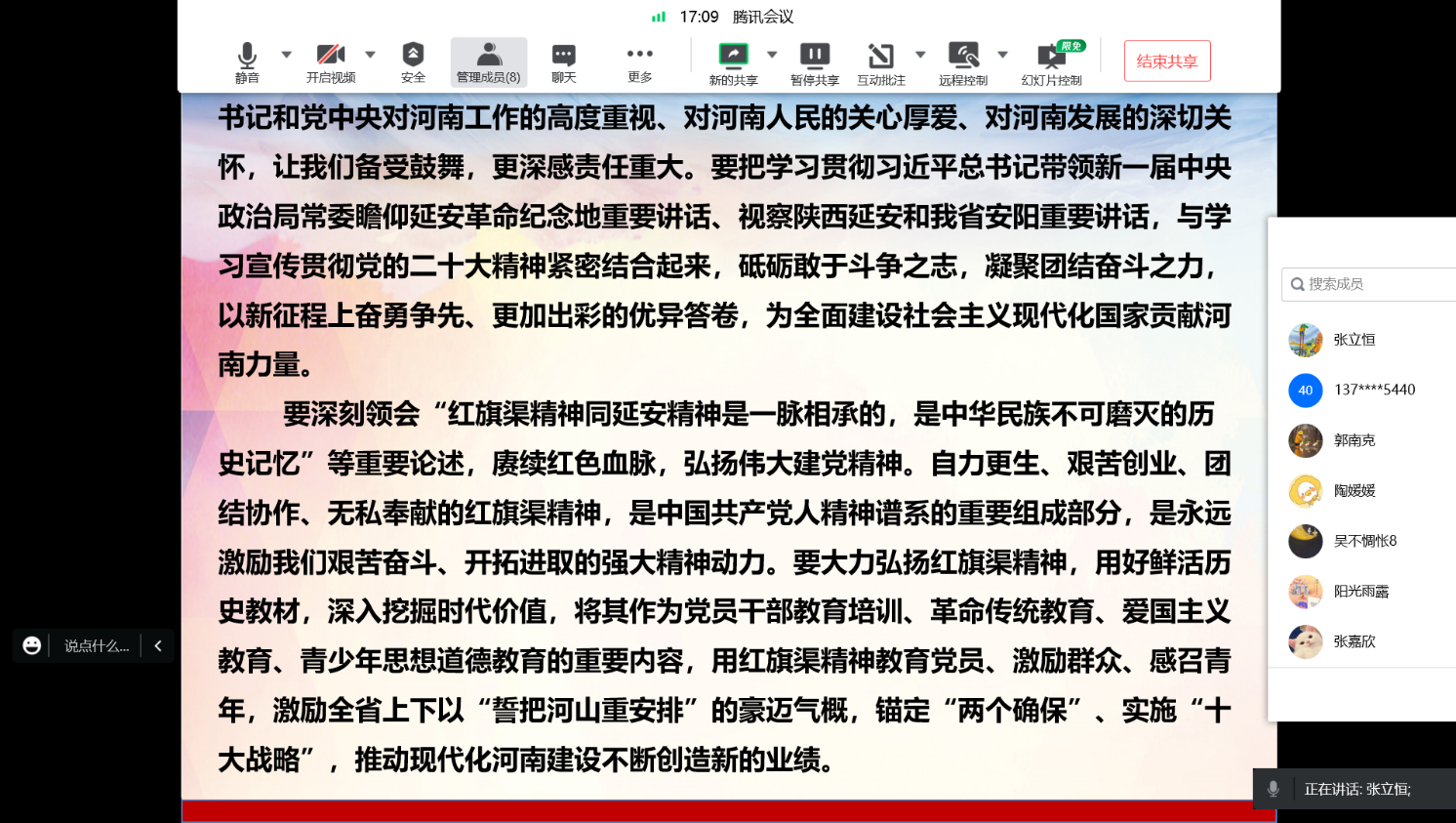
Task: Open the emoji reaction smiley icon
Action: 32,645
